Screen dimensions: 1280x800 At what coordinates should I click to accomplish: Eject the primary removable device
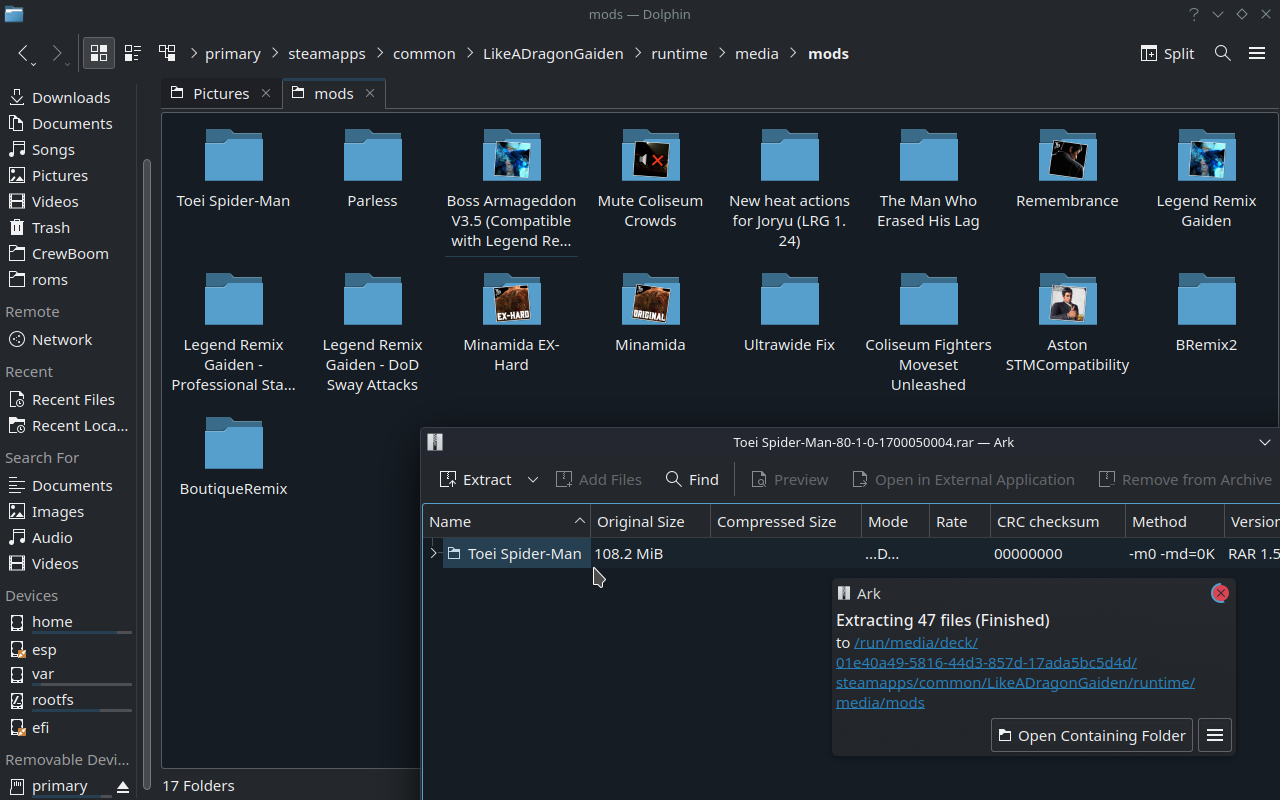[122, 786]
